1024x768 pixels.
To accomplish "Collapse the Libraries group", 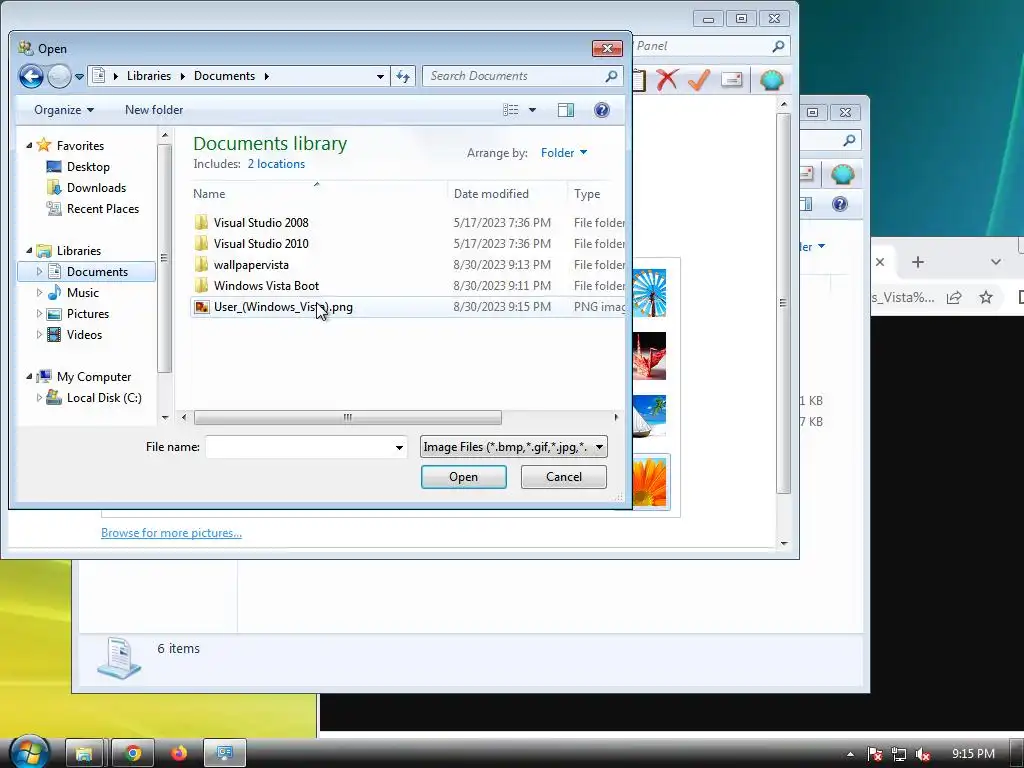I will coord(29,250).
